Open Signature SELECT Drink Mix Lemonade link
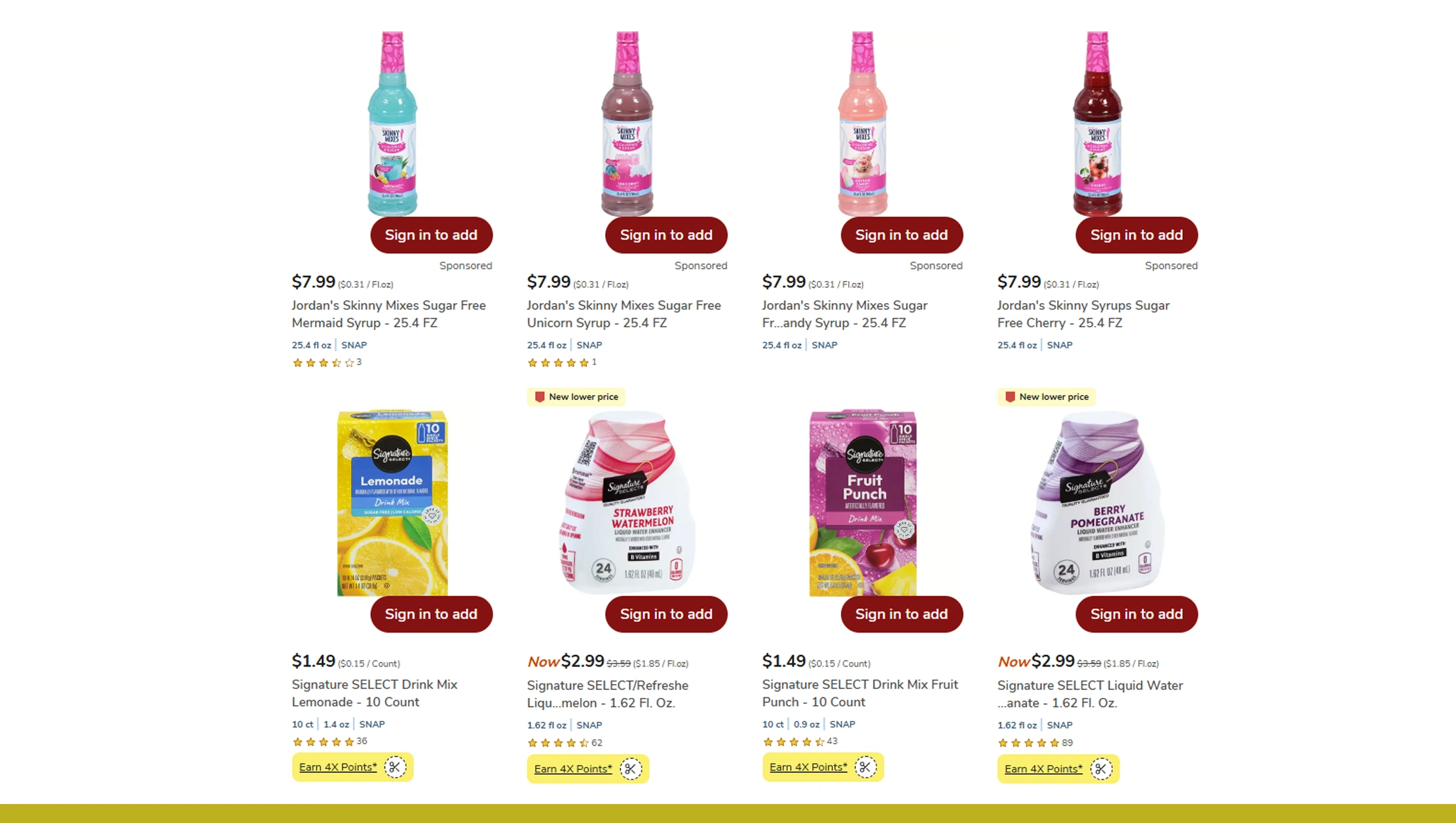 (375, 693)
